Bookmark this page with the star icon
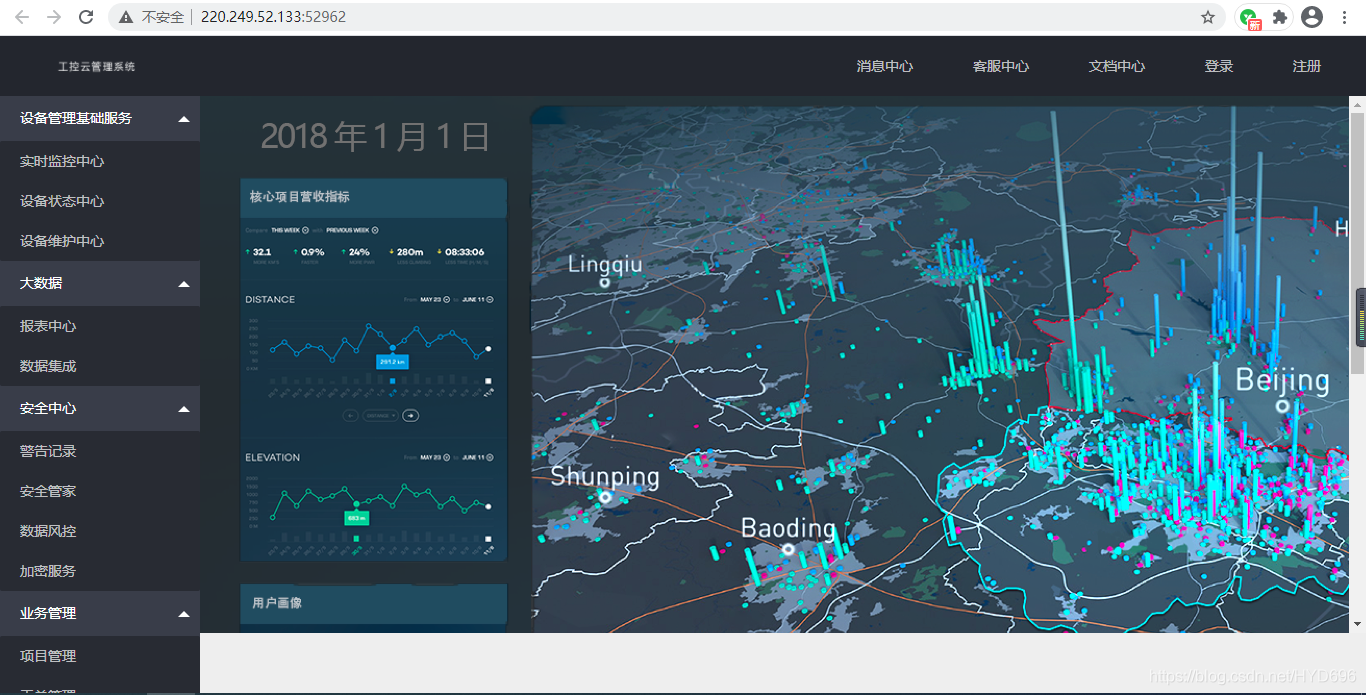The image size is (1366, 695). pos(1208,17)
